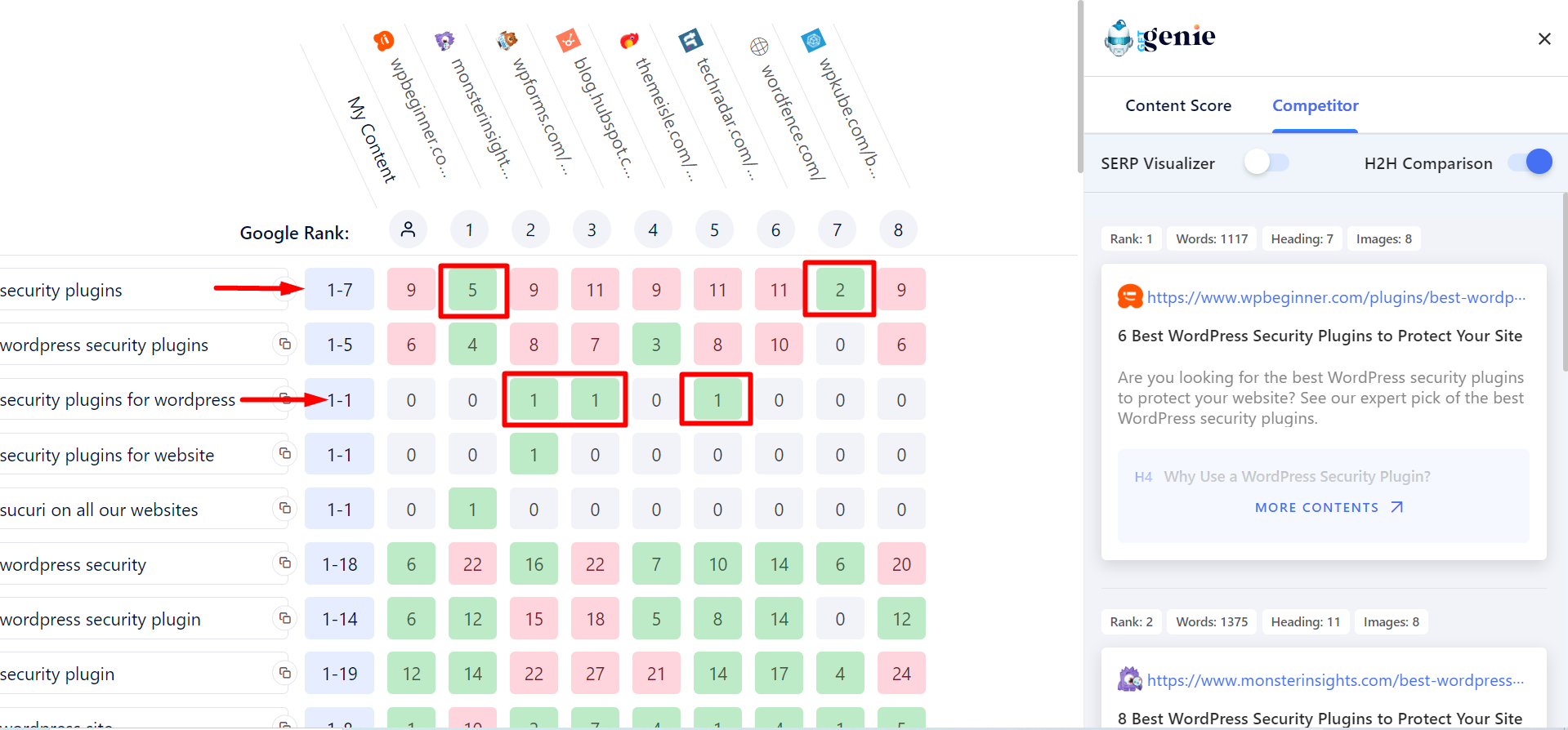This screenshot has height=730, width=1568.
Task: Select Google Rank 8 column
Action: [898, 229]
